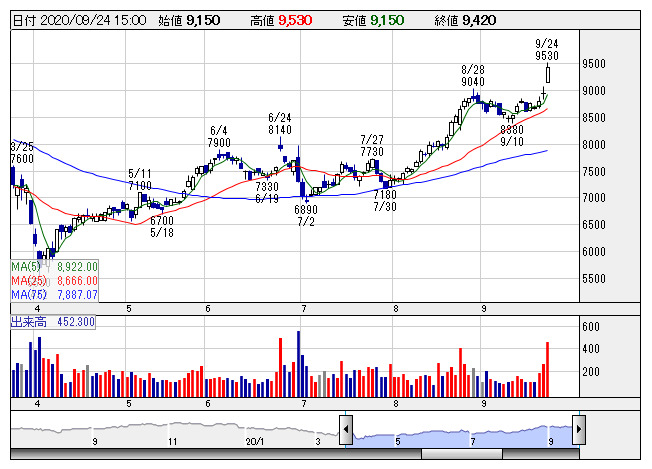
Task: Click the 8380 9/10 low label
Action: [512, 136]
